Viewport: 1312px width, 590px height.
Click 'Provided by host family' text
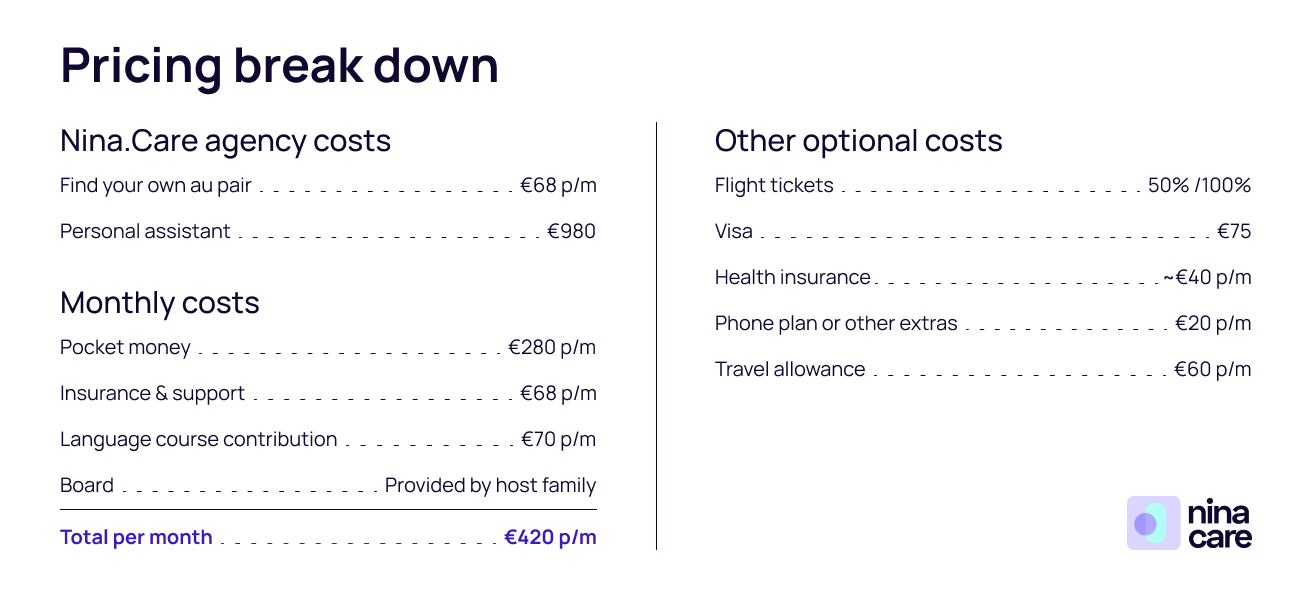(x=490, y=486)
